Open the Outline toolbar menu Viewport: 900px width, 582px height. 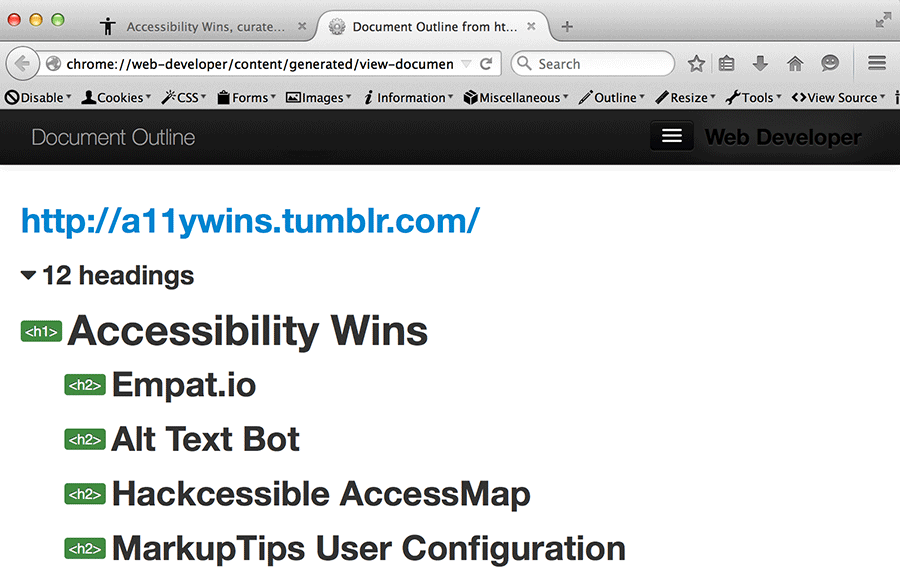612,98
